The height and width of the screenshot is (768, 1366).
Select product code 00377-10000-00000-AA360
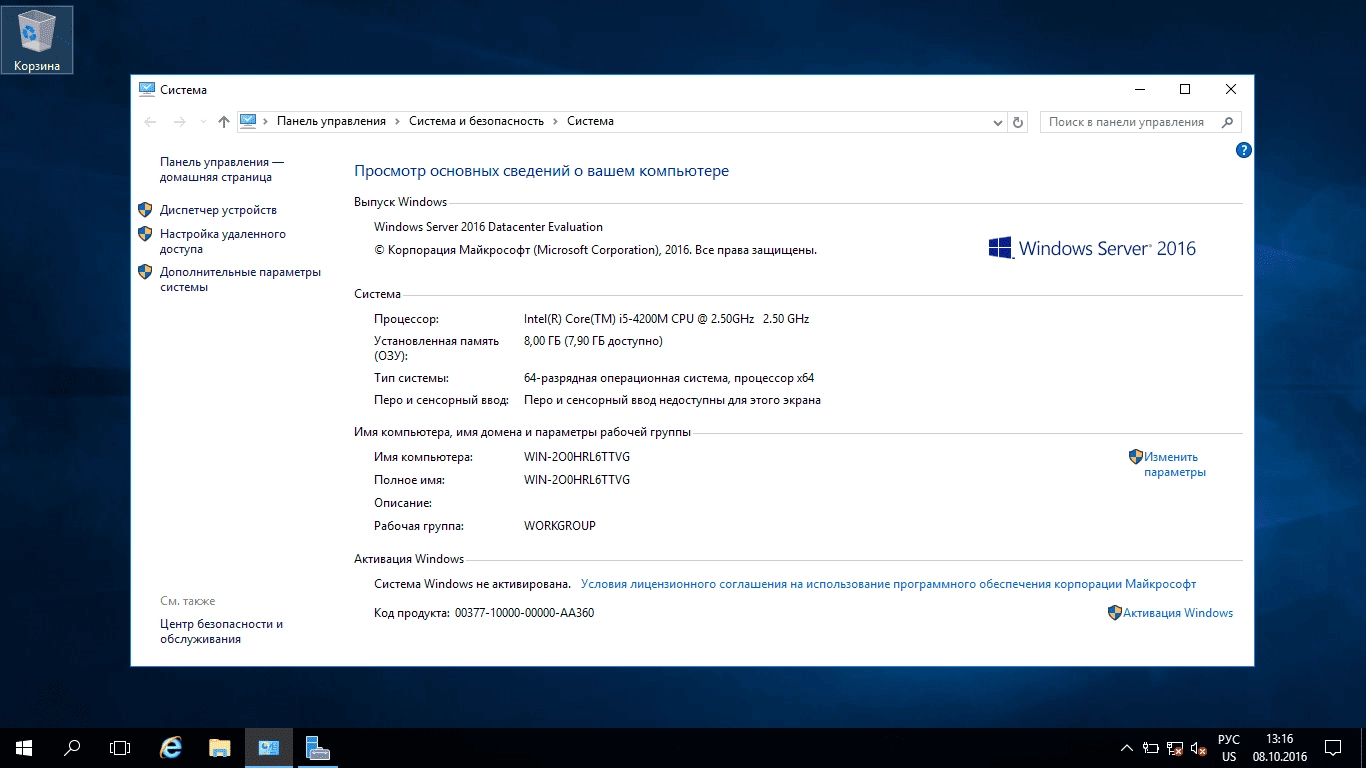(x=524, y=613)
